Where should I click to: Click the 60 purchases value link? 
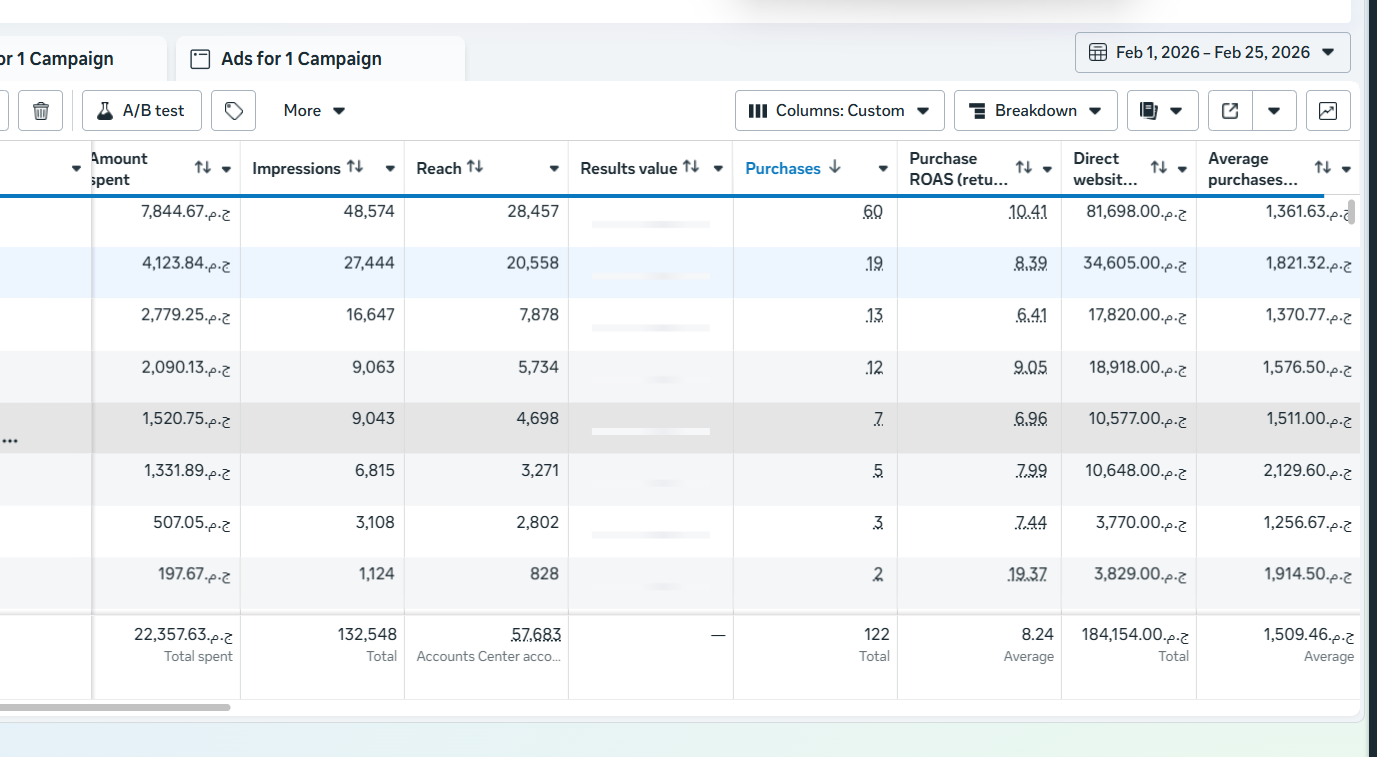click(873, 212)
